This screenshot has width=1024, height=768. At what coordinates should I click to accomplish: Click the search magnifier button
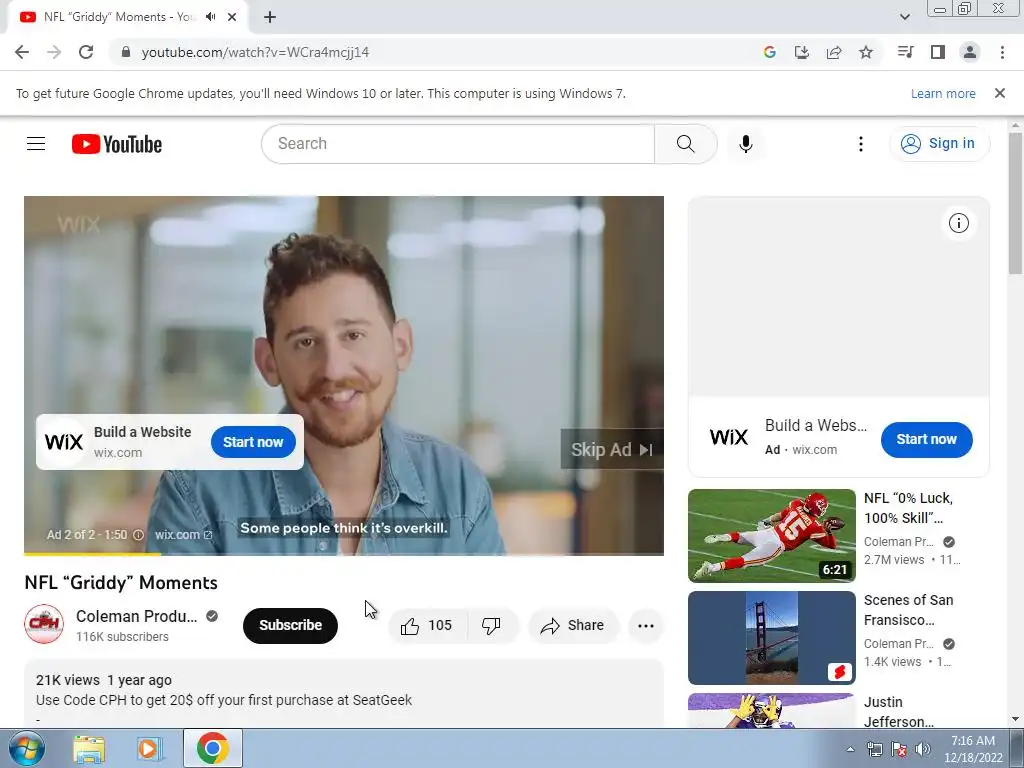click(x=685, y=144)
